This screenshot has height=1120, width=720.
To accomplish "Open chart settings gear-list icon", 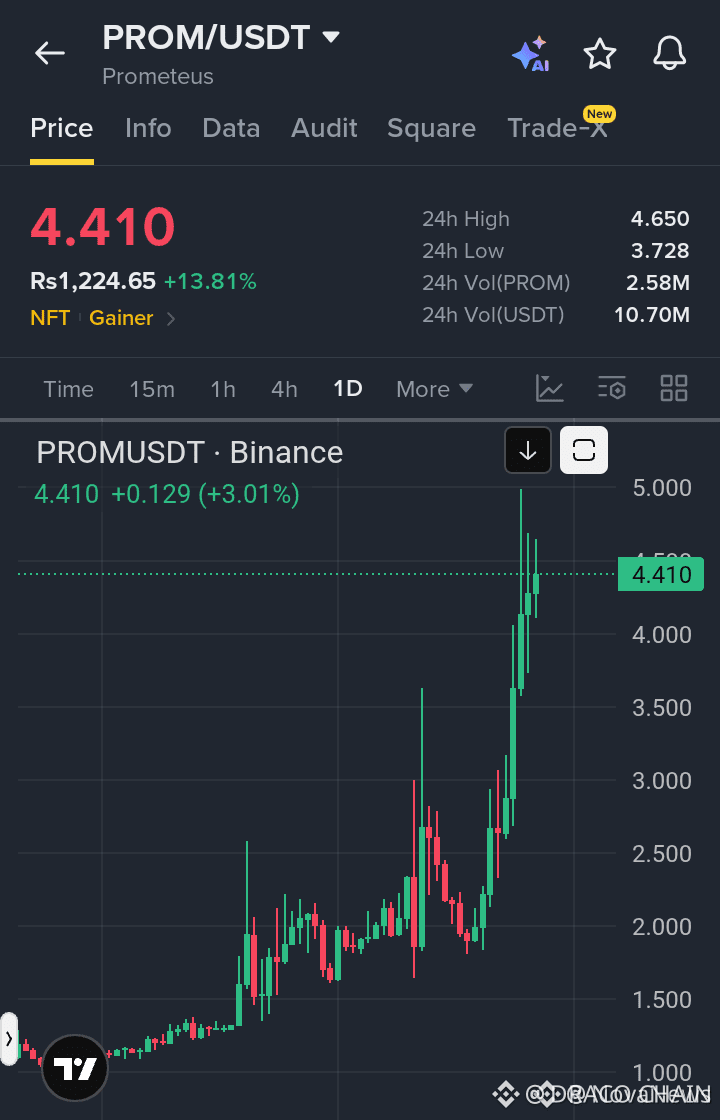I will pyautogui.click(x=611, y=389).
